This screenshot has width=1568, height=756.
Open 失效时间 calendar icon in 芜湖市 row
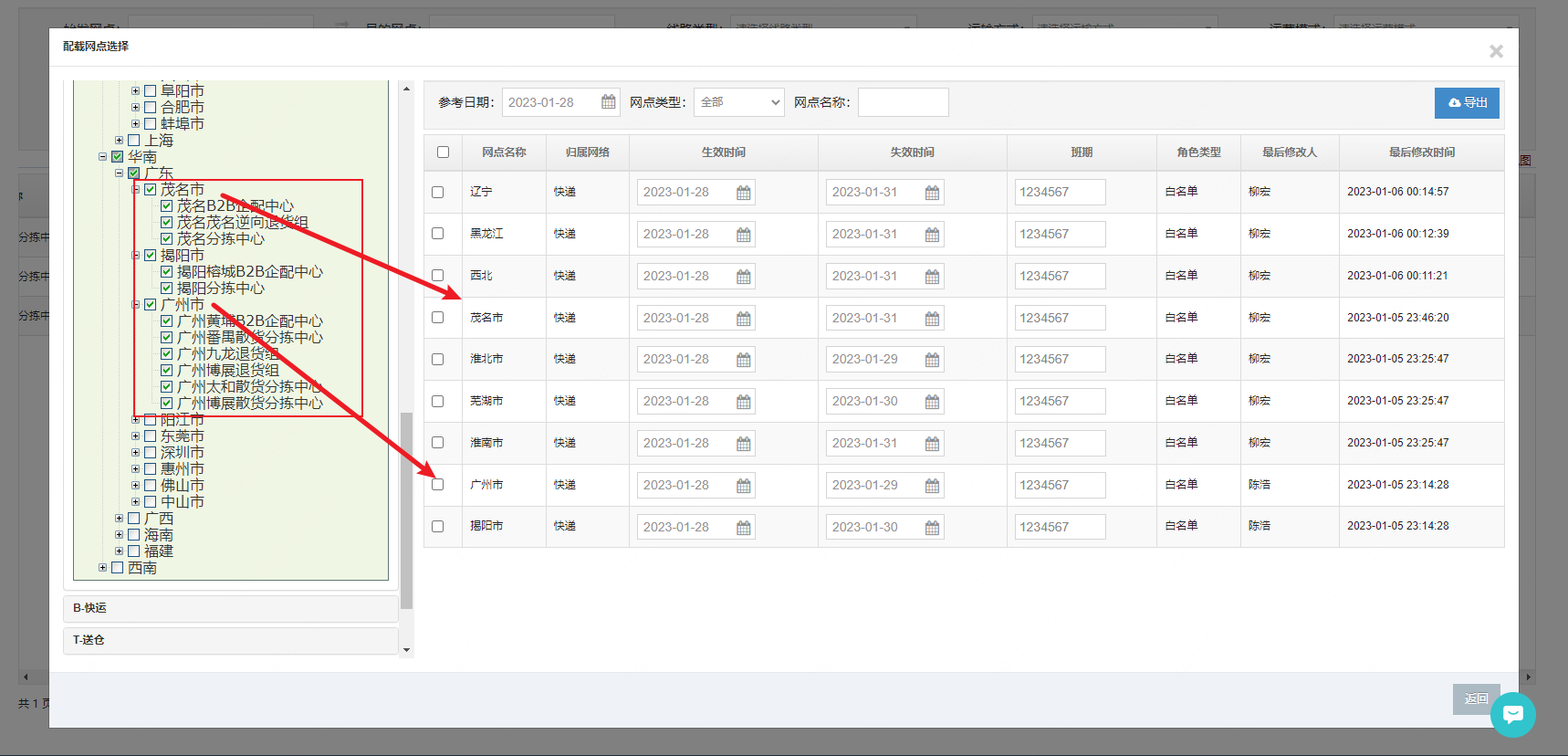coord(932,402)
